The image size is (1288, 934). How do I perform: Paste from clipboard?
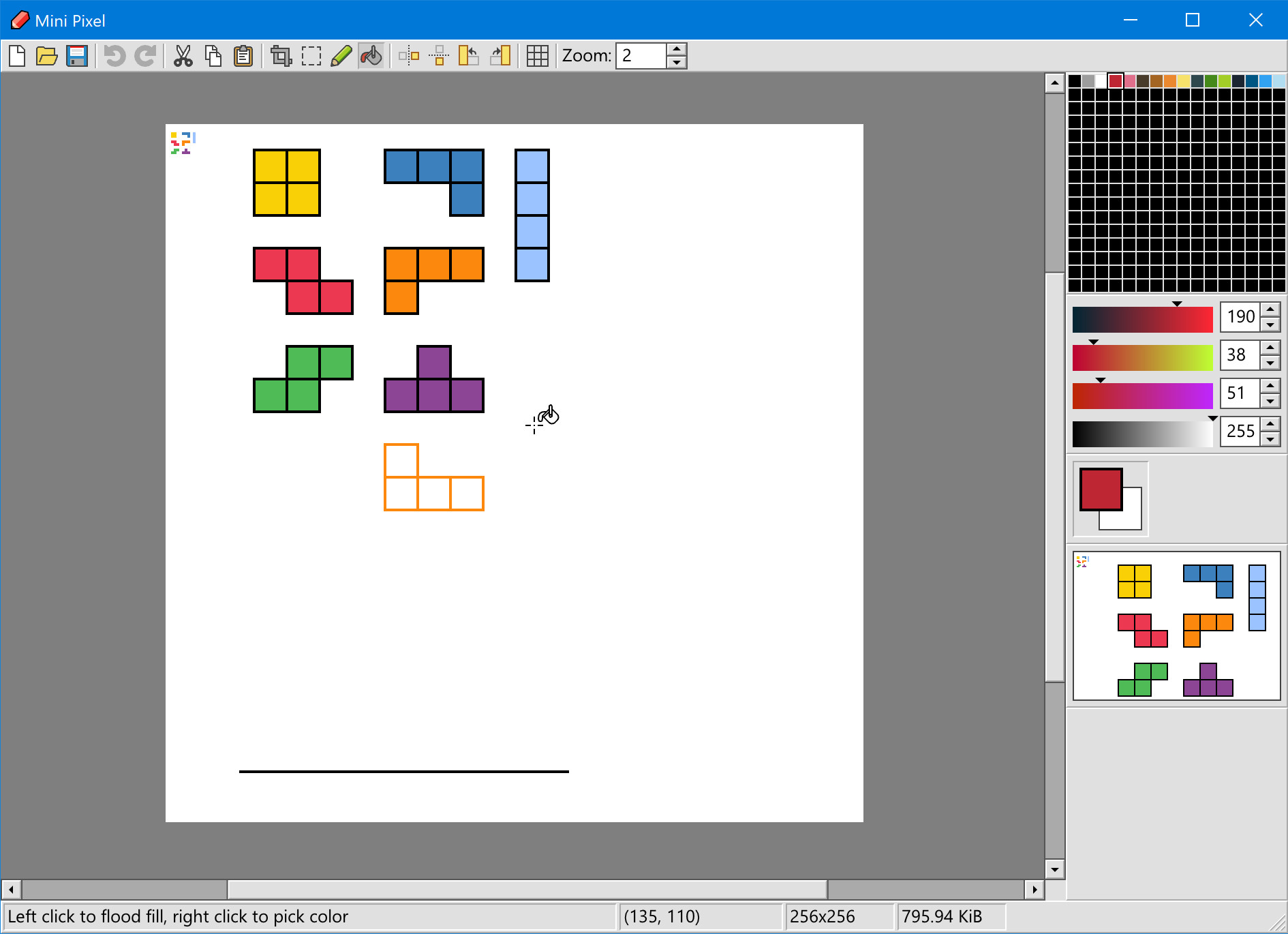pyautogui.click(x=243, y=56)
